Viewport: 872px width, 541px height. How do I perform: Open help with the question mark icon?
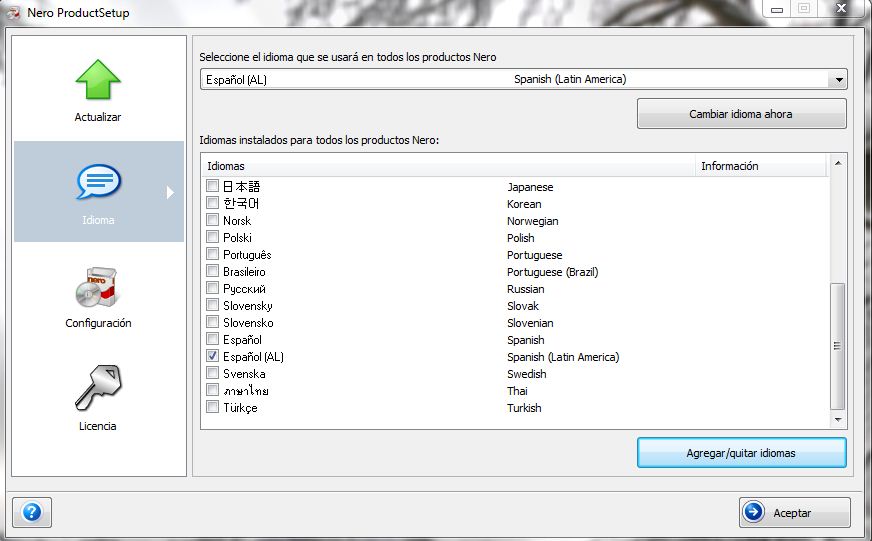click(x=32, y=512)
